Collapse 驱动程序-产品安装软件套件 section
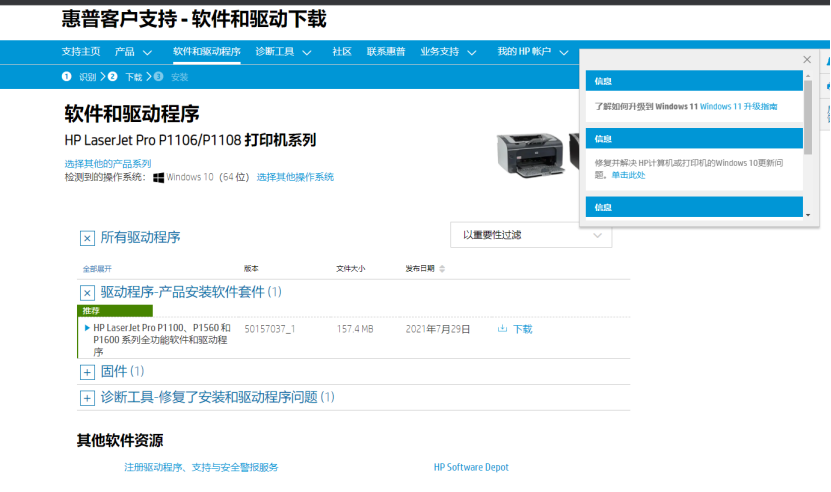Screen dimensions: 831x492 pyautogui.click(x=87, y=293)
